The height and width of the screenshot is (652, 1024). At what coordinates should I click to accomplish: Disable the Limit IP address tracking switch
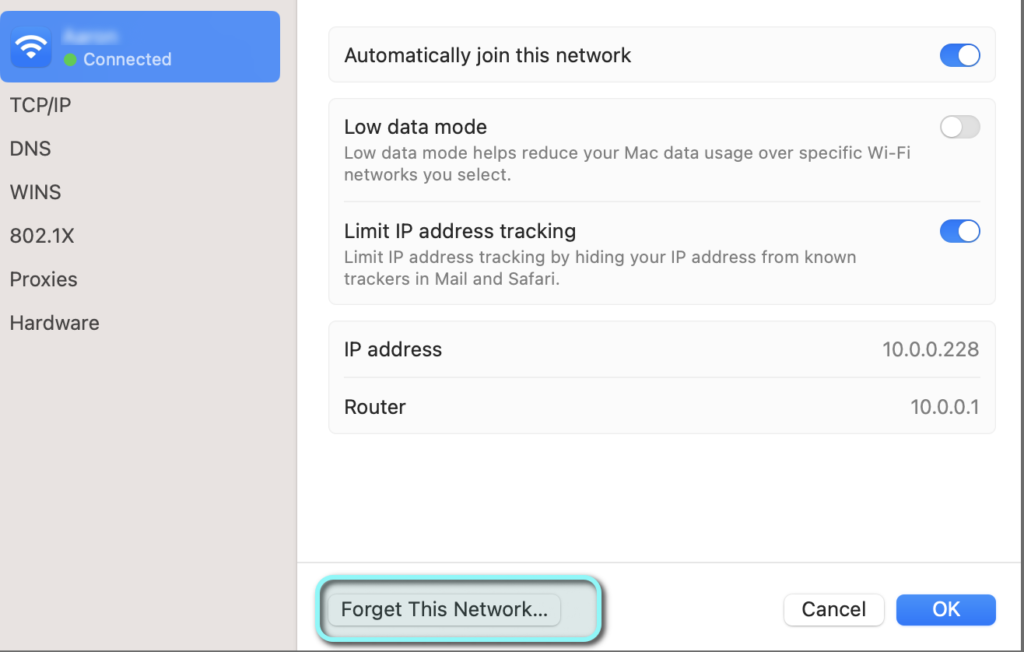[959, 231]
